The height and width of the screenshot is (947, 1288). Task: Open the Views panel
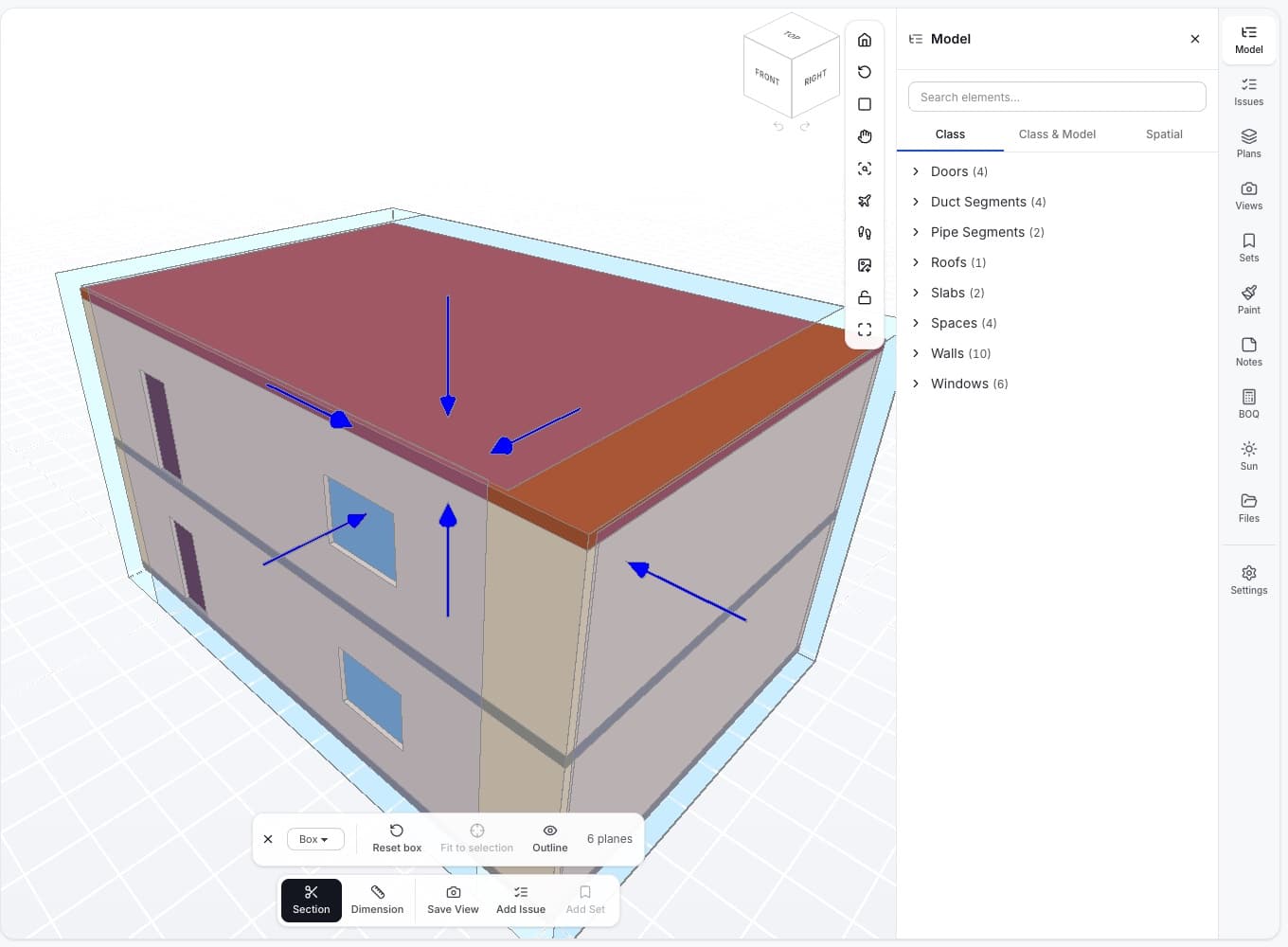tap(1248, 195)
